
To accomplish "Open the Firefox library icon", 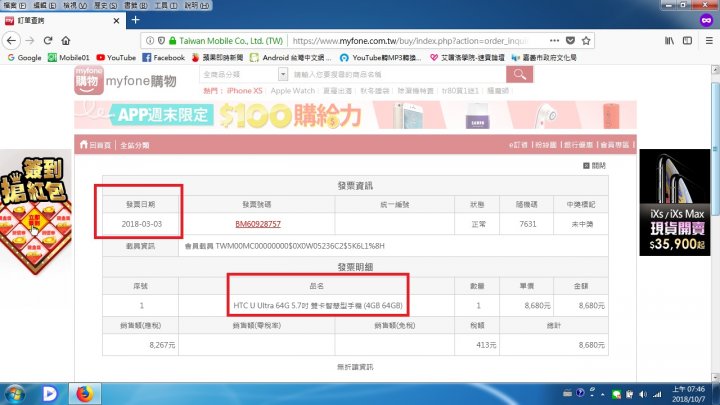I will pyautogui.click(x=669, y=40).
